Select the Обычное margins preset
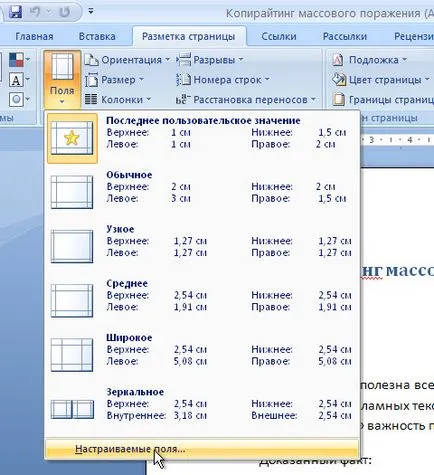The height and width of the screenshot is (475, 434). click(202, 192)
